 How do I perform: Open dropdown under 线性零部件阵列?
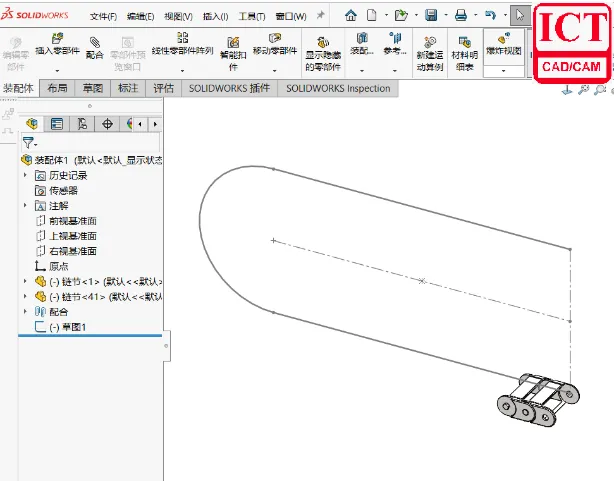click(182, 71)
